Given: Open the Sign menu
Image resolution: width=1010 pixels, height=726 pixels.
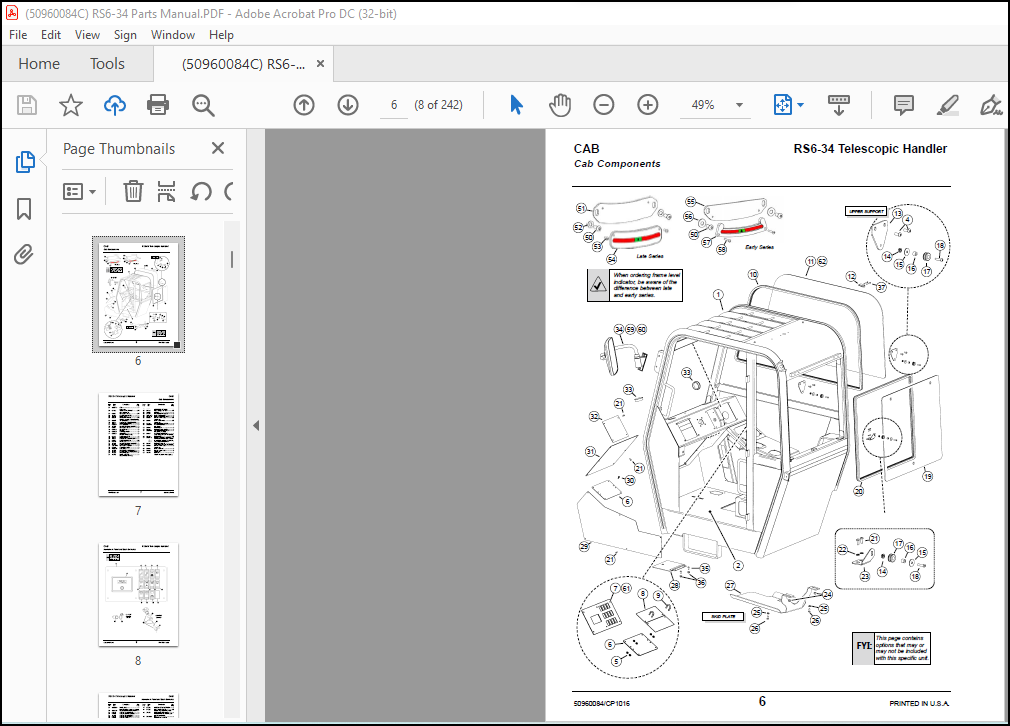Looking at the screenshot, I should 125,35.
